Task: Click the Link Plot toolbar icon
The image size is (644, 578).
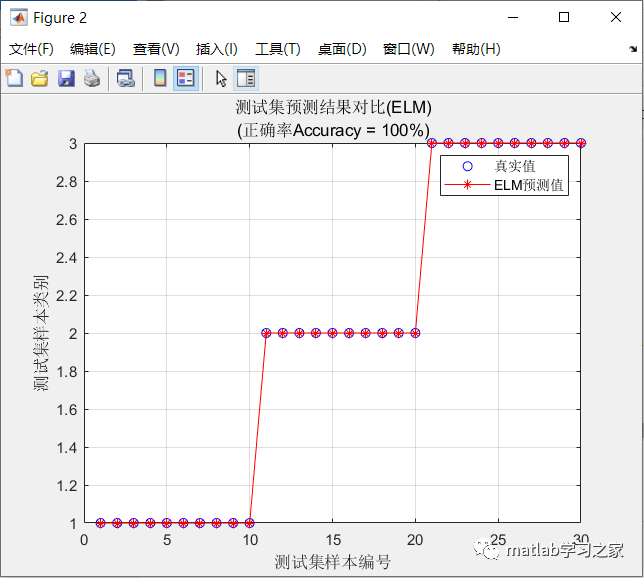Action: tap(126, 78)
